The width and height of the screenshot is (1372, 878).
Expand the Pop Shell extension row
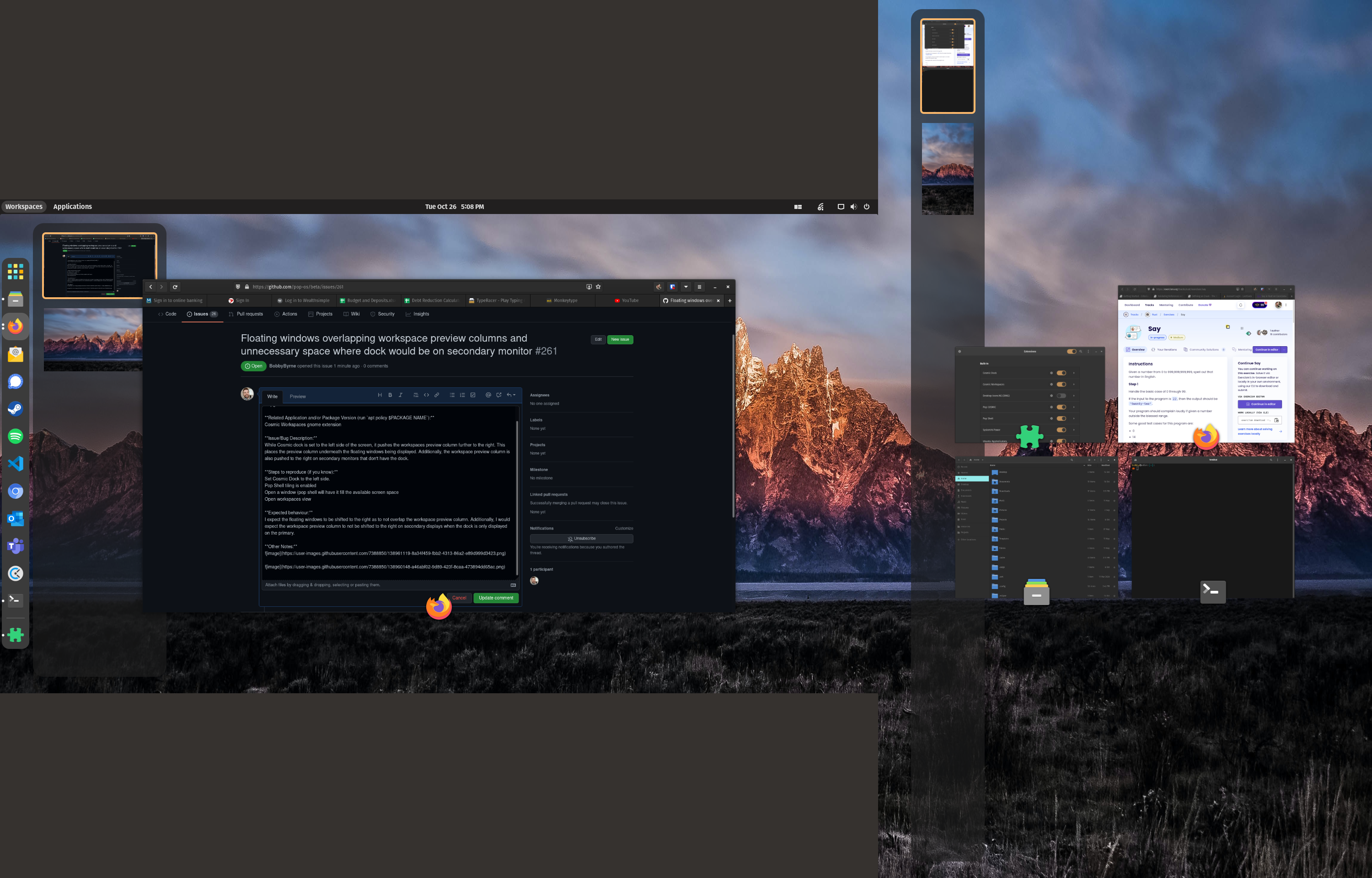coord(1074,418)
